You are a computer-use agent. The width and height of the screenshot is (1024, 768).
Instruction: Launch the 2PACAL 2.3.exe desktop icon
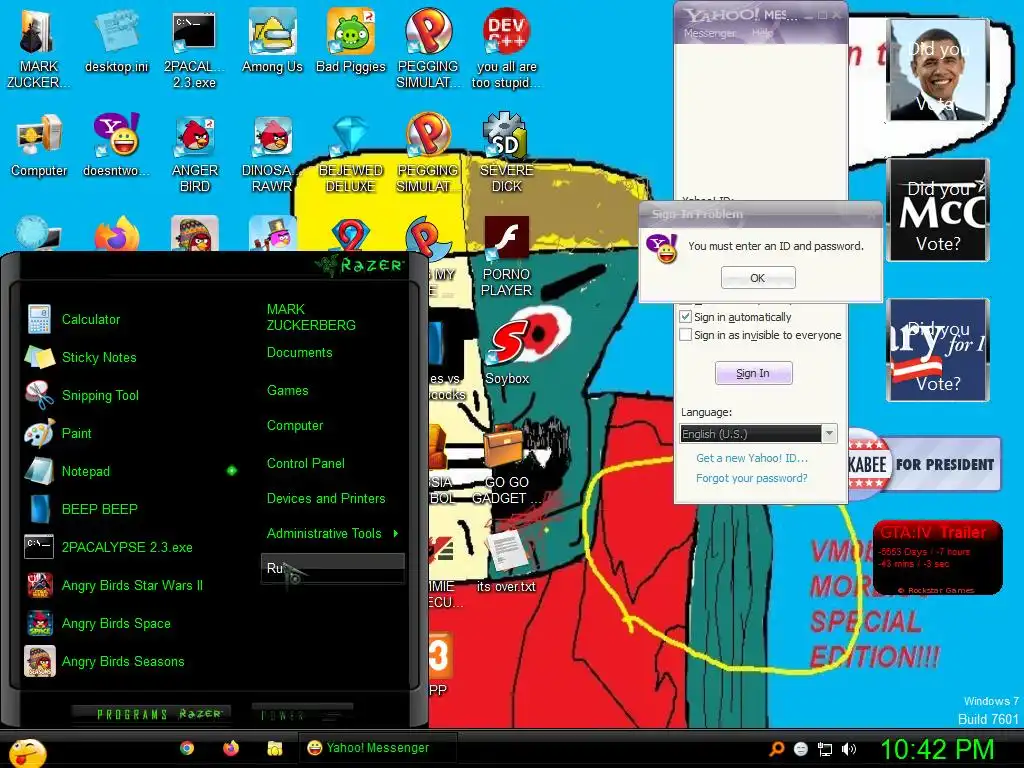pos(194,49)
